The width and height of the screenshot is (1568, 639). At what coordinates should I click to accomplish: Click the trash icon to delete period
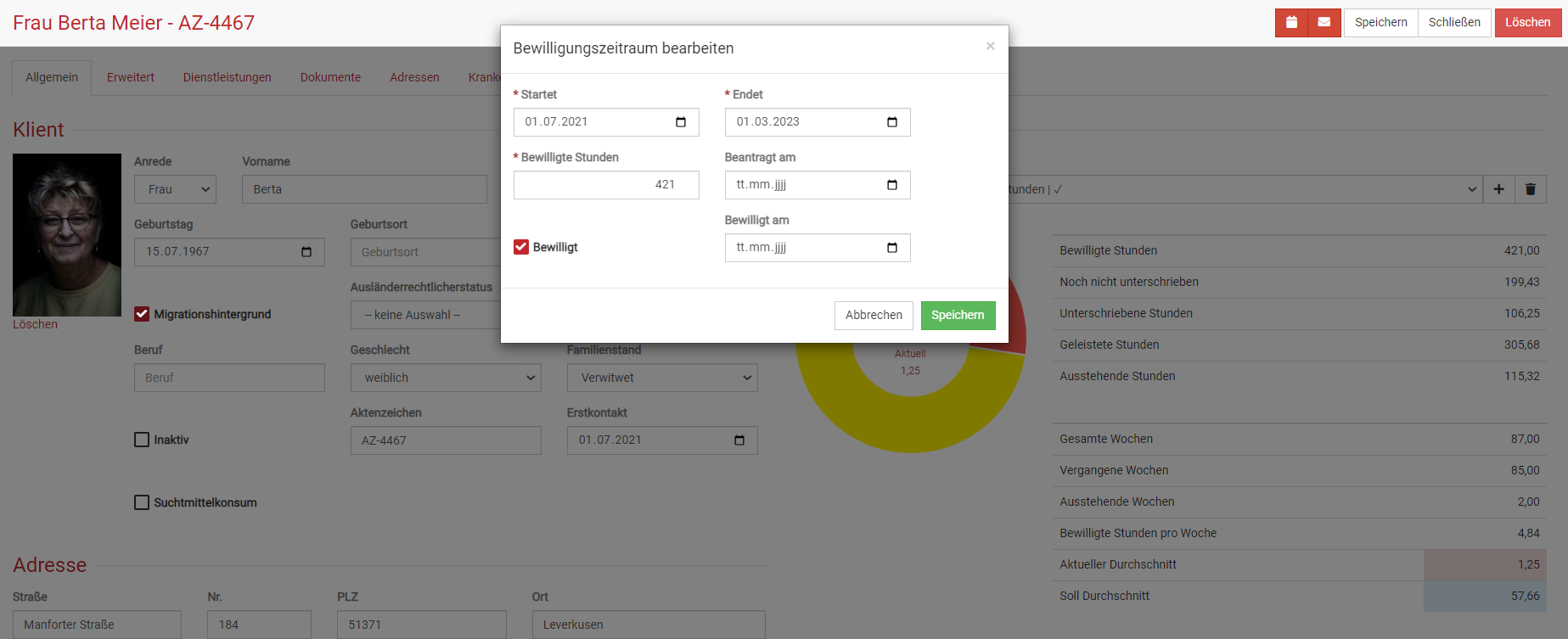[x=1530, y=189]
